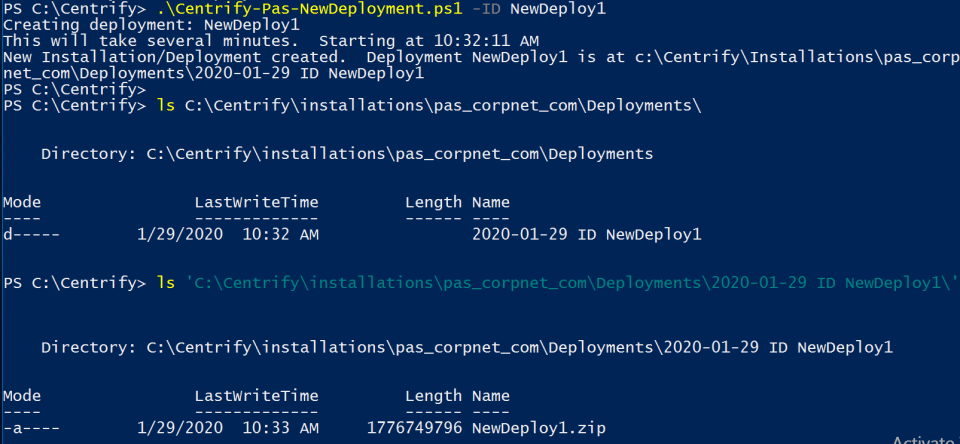Click the Length header above 1776749796

click(x=433, y=396)
